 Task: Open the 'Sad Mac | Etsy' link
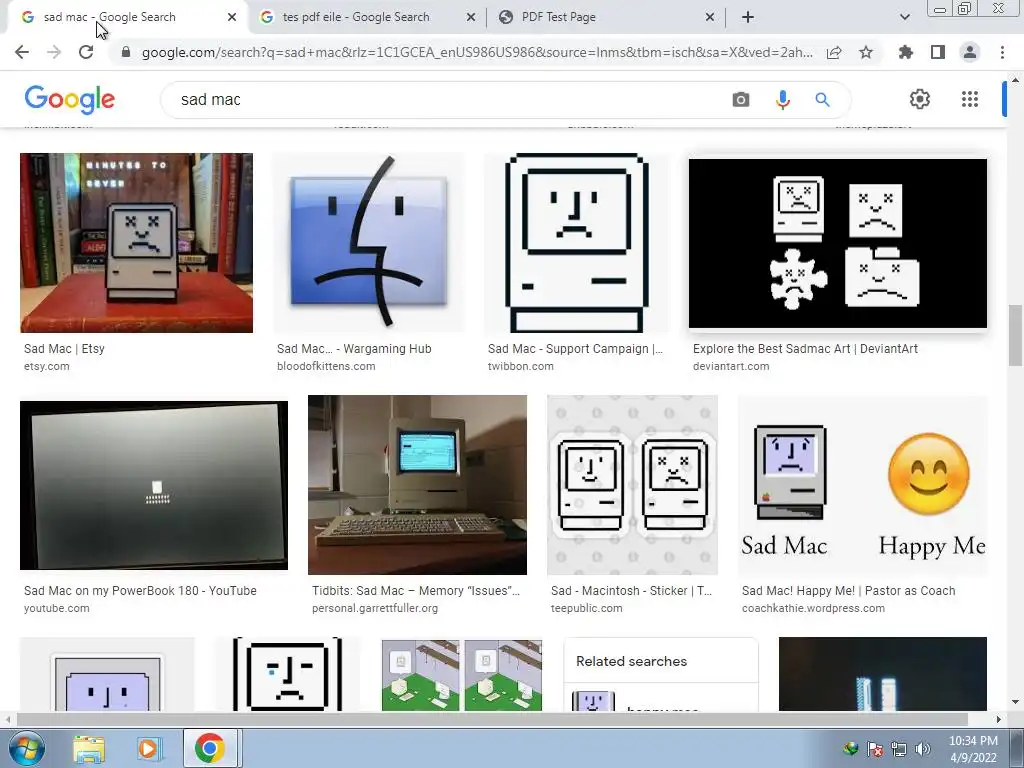[x=64, y=349]
